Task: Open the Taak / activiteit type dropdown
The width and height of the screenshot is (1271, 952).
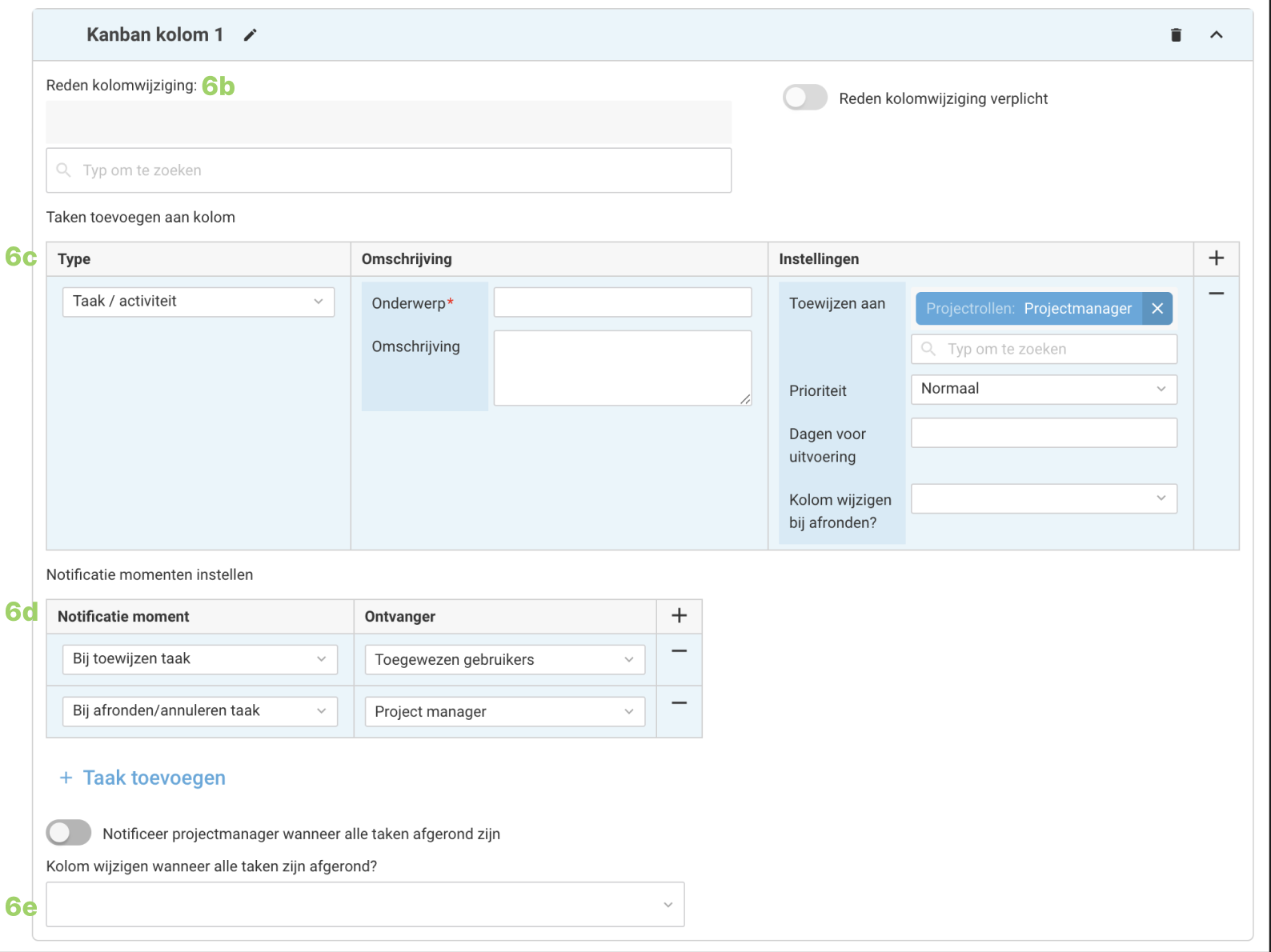Action: click(x=198, y=302)
